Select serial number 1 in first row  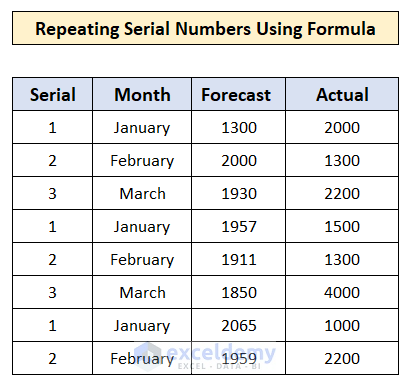coord(52,127)
